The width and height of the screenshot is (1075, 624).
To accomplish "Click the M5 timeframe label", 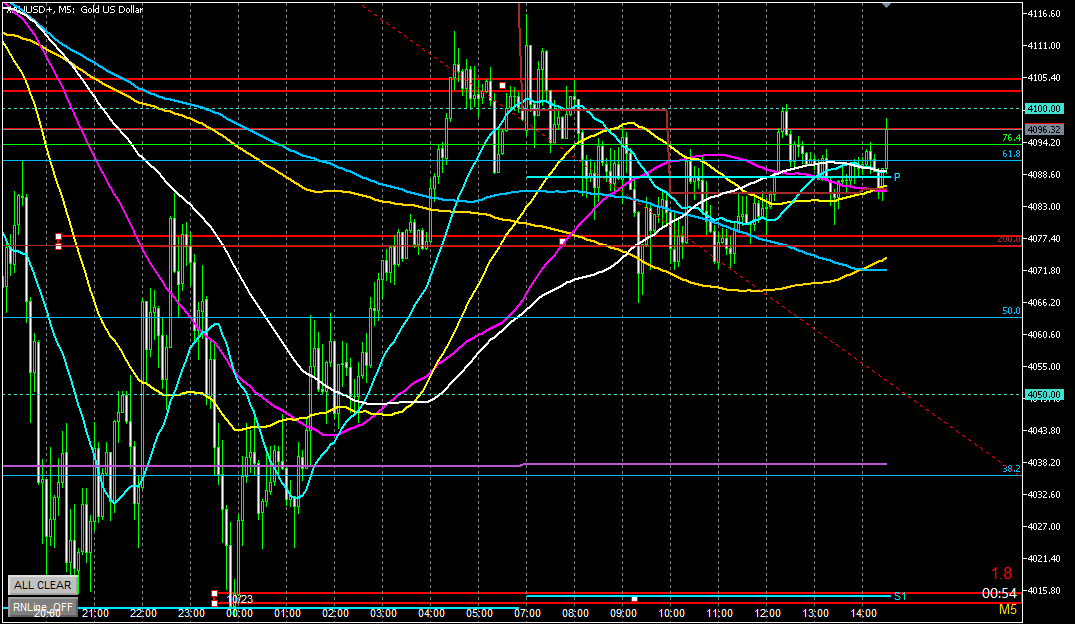I will click(x=1006, y=609).
